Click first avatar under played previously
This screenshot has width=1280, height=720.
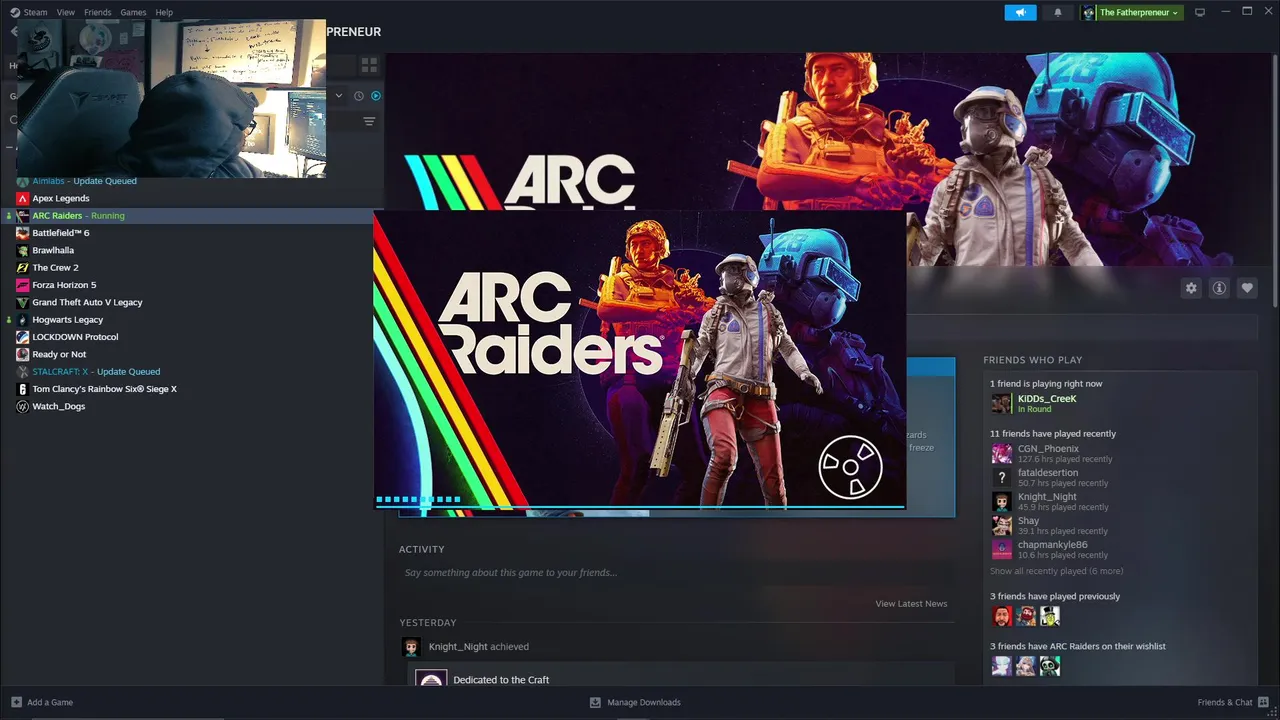pyautogui.click(x=1001, y=616)
